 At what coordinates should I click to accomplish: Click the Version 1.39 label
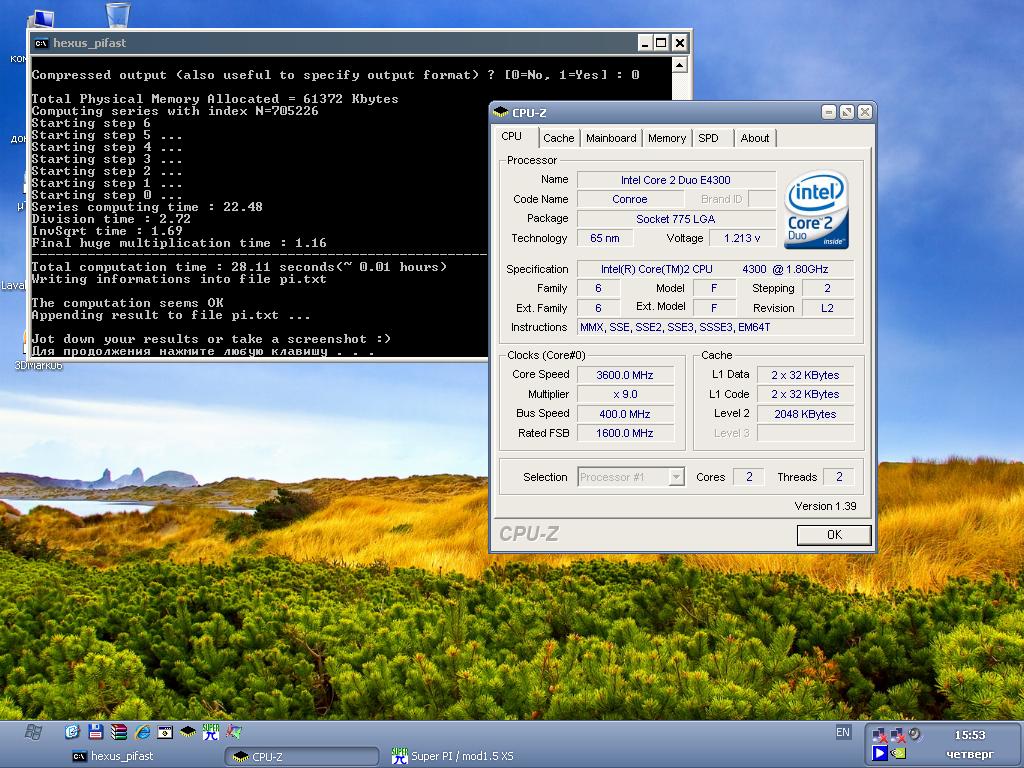tap(825, 506)
